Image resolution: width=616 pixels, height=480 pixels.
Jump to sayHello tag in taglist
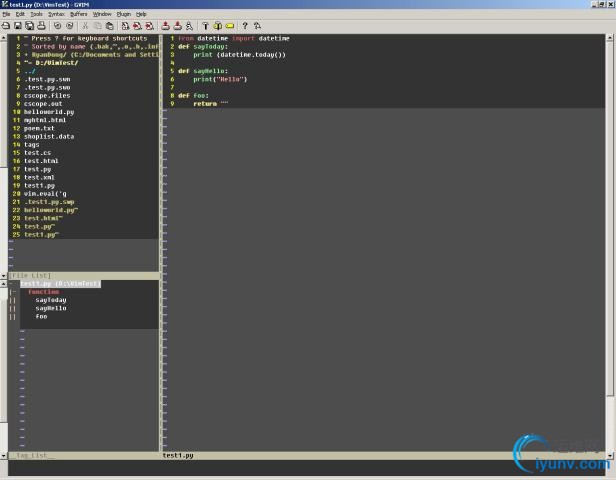click(51, 308)
